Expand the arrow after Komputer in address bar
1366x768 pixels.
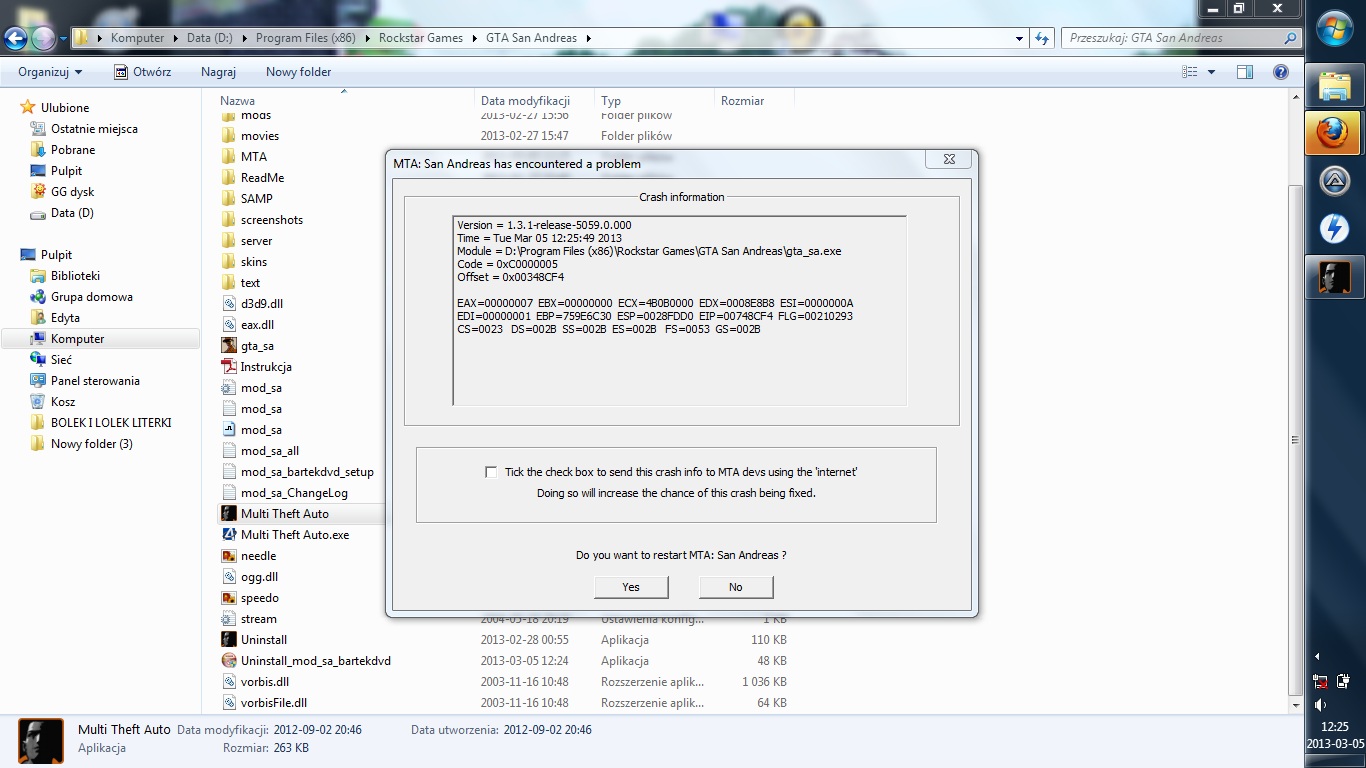click(x=174, y=38)
